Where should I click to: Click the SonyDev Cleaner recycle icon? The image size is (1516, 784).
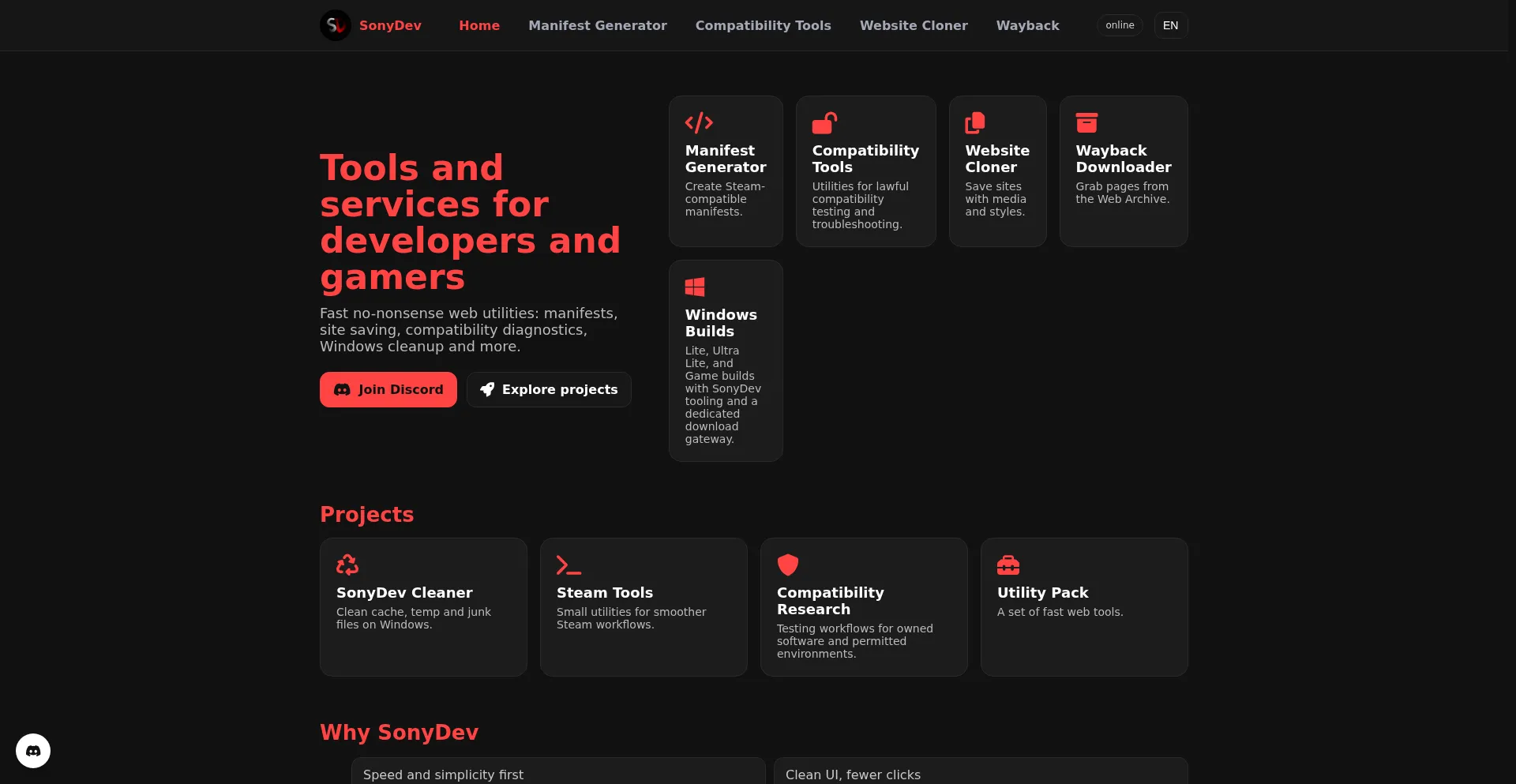point(347,565)
